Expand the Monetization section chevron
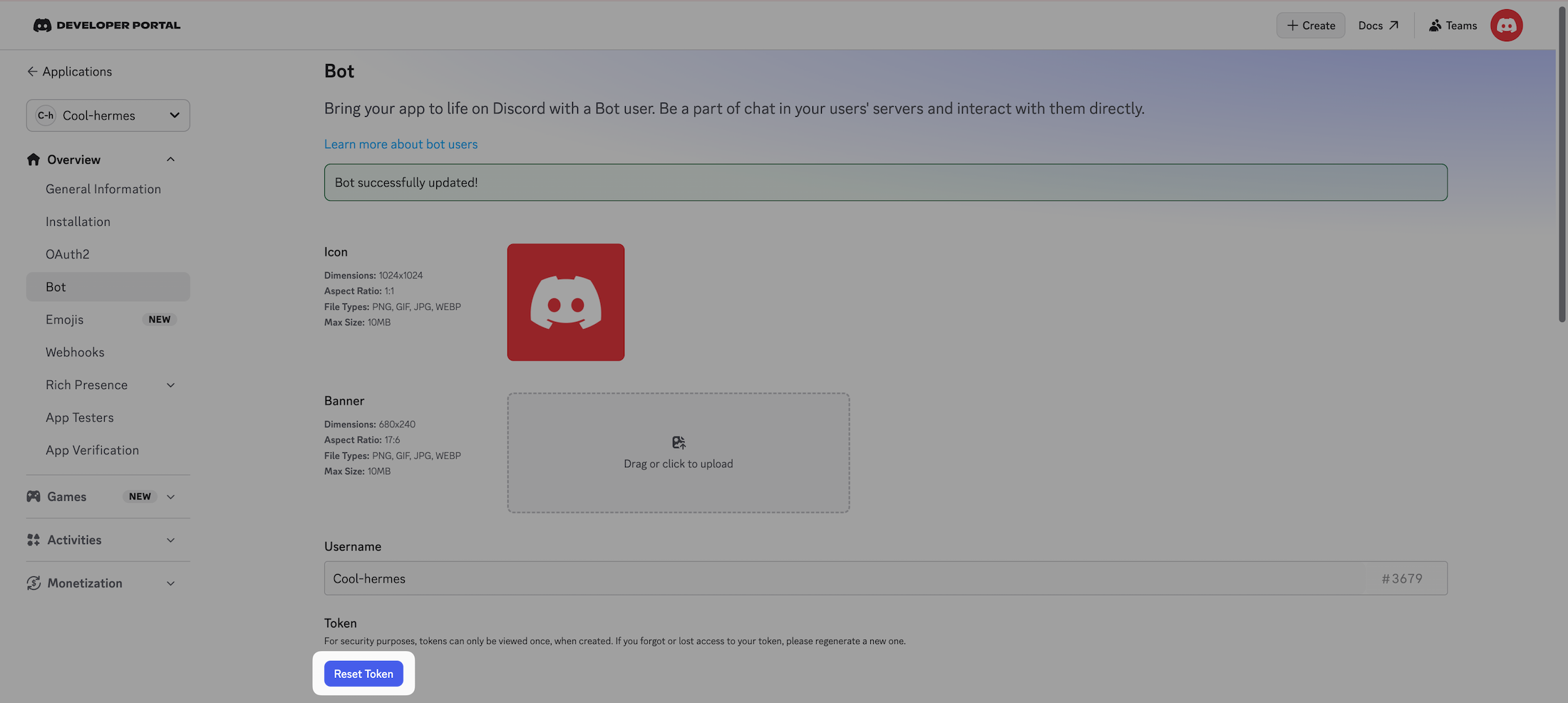The width and height of the screenshot is (1568, 703). 171,583
